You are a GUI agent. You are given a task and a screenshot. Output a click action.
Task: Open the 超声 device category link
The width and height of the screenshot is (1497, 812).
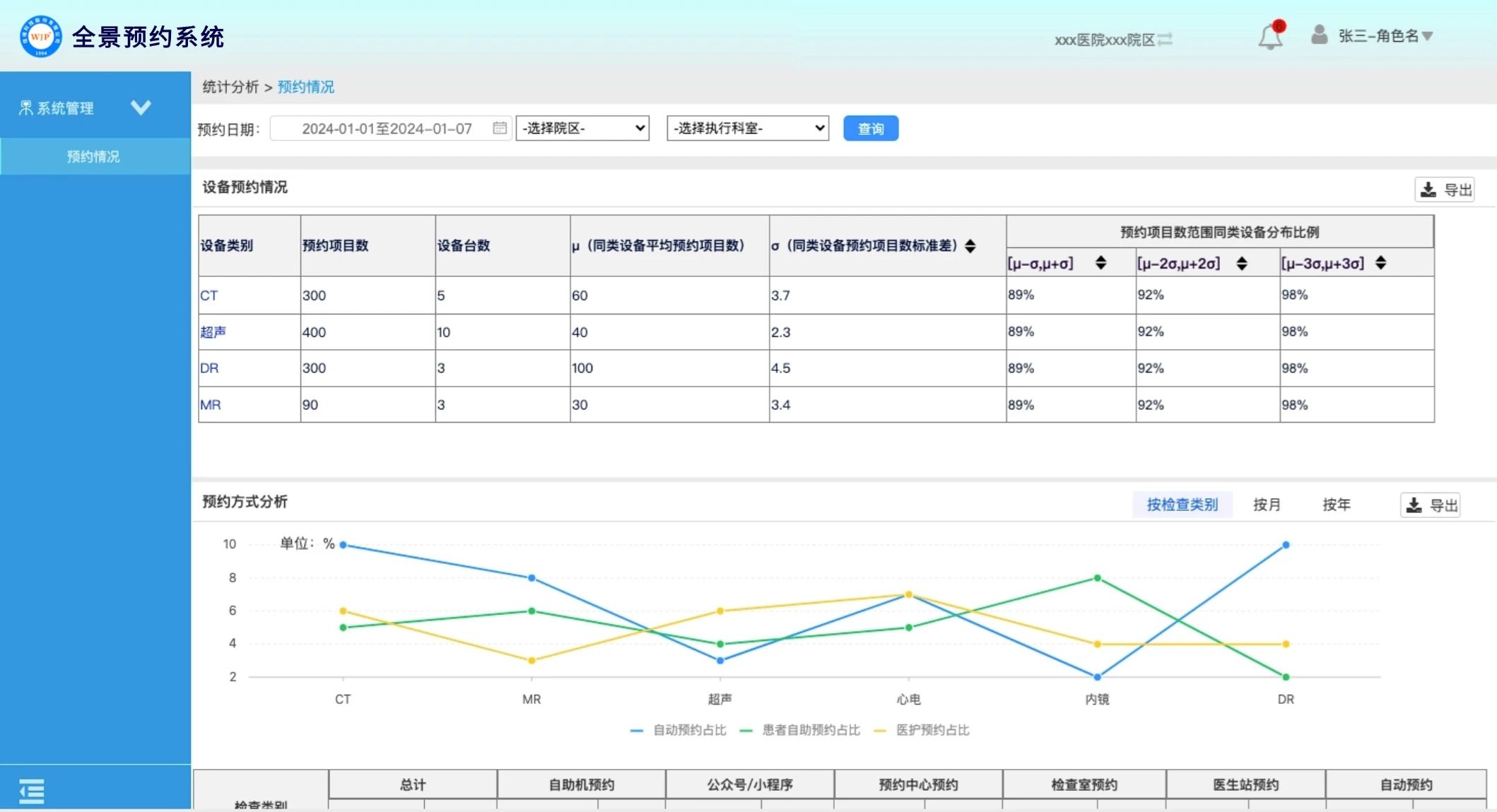213,331
